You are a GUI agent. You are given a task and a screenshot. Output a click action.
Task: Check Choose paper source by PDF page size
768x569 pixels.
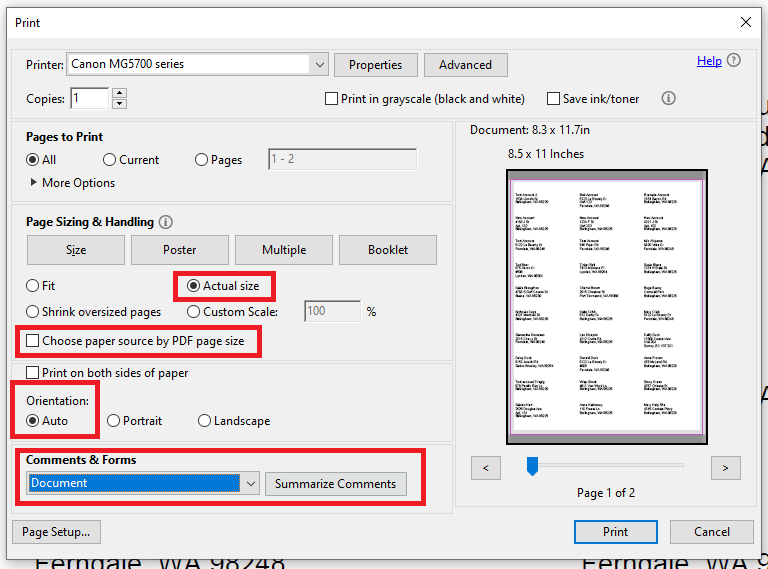point(34,341)
